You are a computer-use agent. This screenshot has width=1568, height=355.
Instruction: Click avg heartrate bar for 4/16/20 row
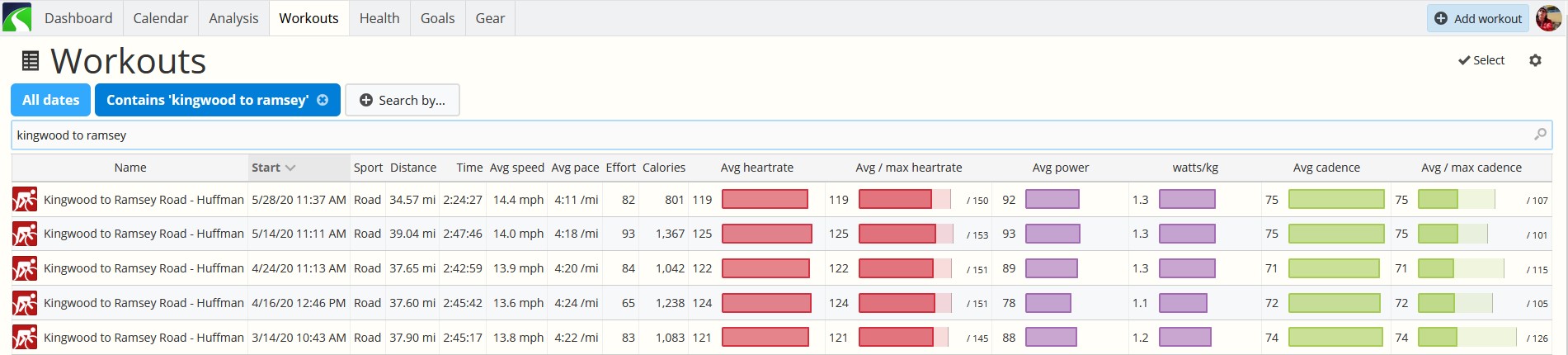coord(766,303)
